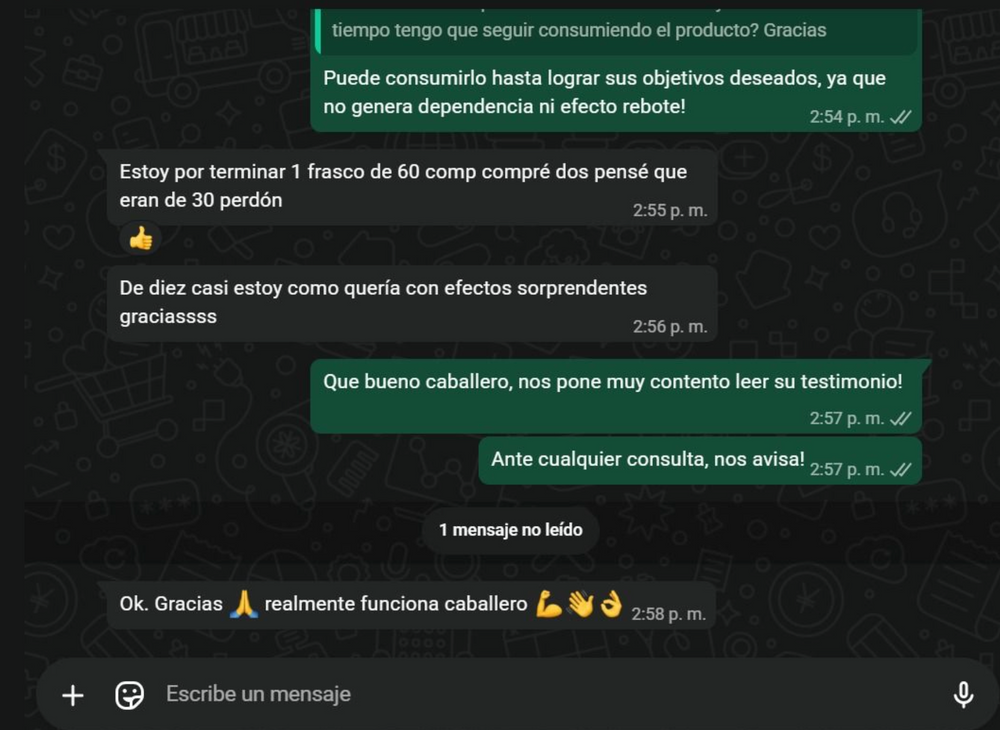Select message 'De diez casi estoy como quería'
This screenshot has width=1000, height=730.
412,303
